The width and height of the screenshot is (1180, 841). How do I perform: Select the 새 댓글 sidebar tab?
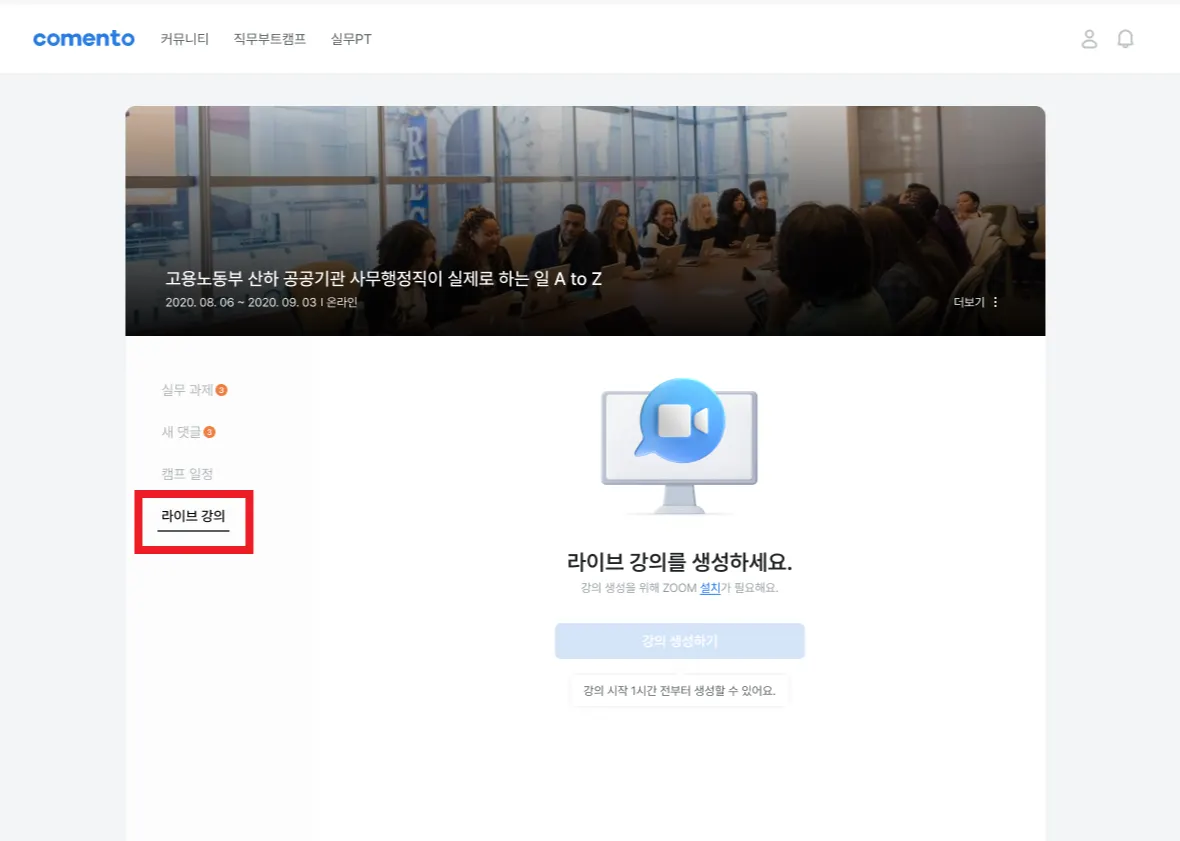[181, 432]
